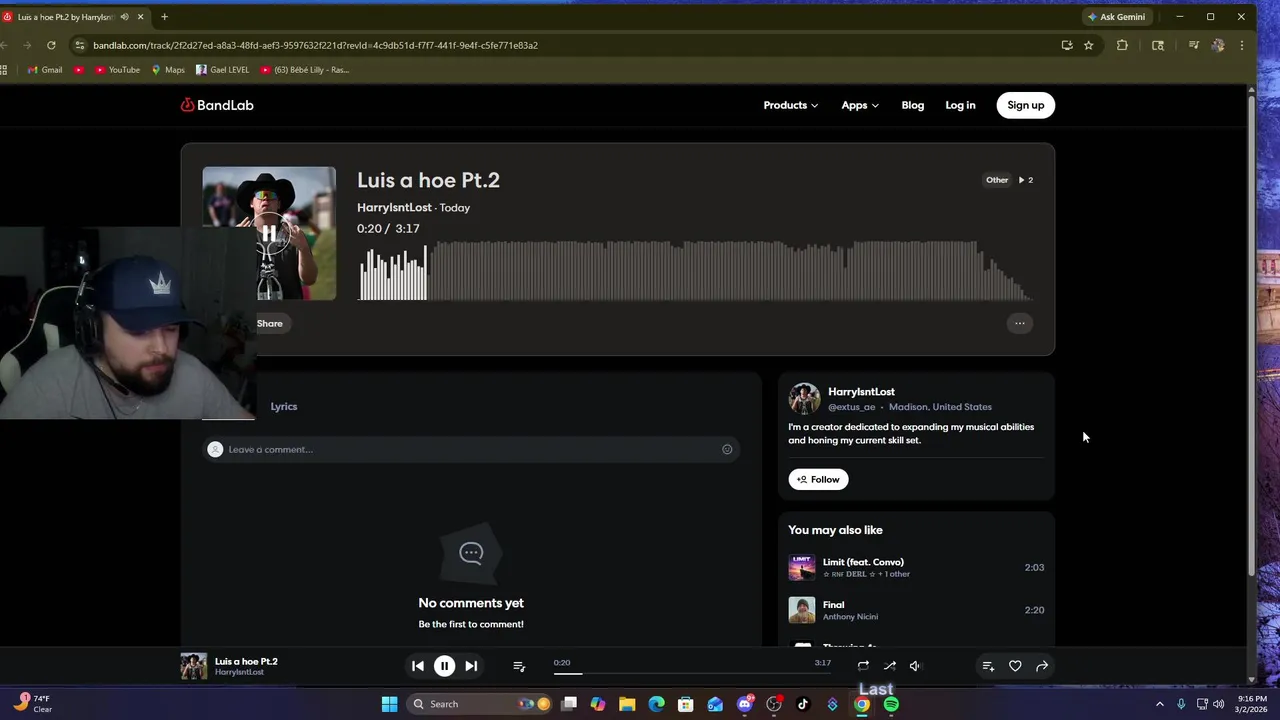Open the play queue icon

click(519, 666)
